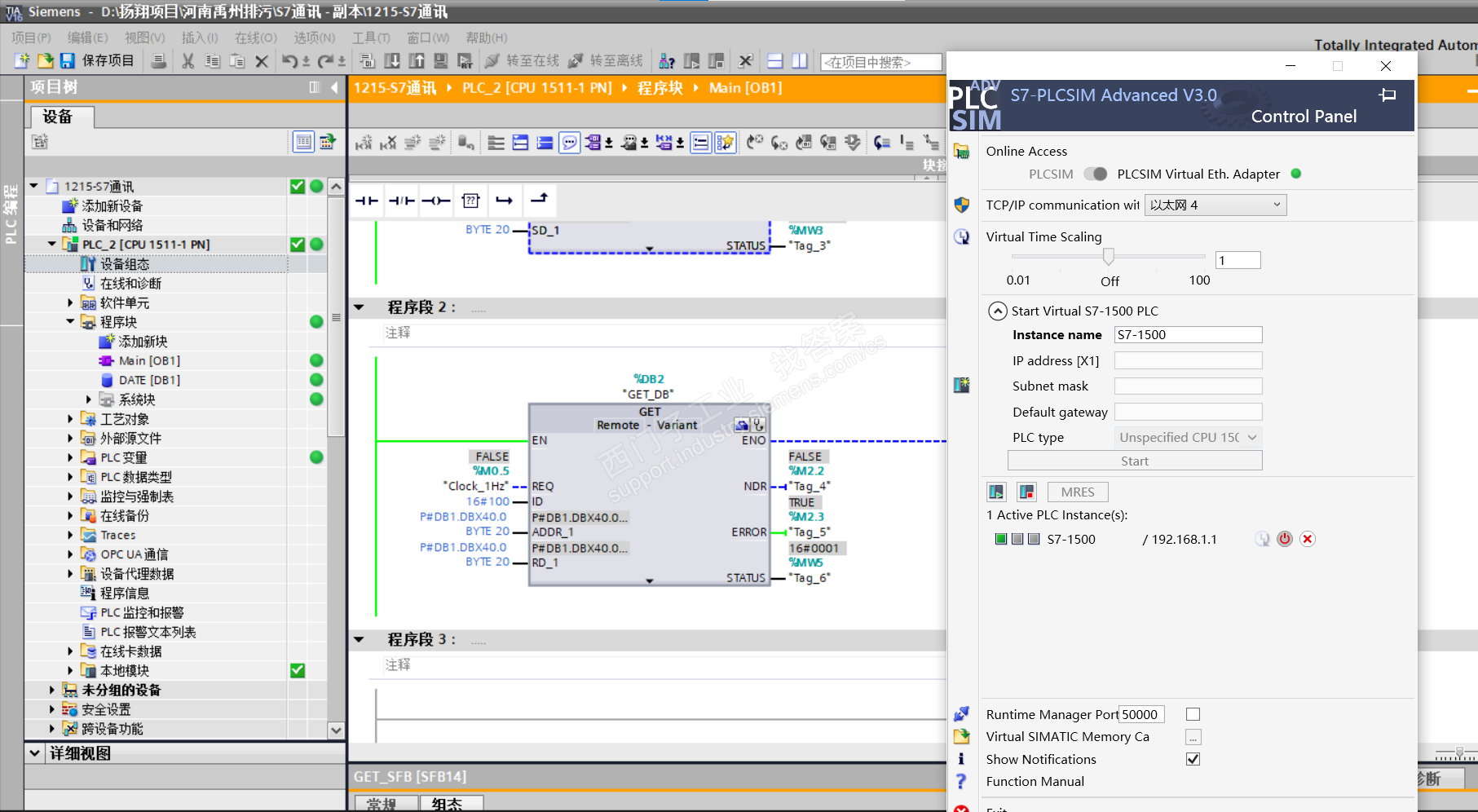Click the MRES button

[x=1077, y=492]
